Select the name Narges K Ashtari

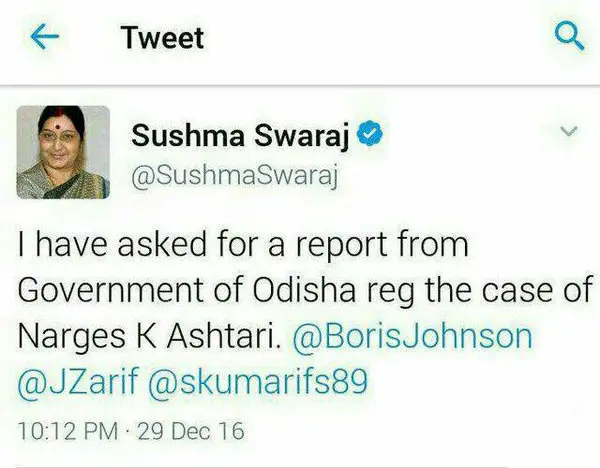point(149,336)
